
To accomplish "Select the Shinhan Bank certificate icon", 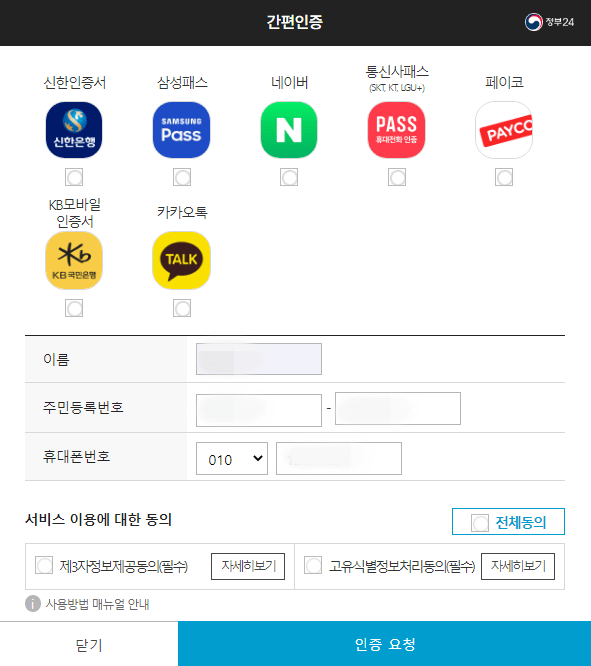I will coord(74,130).
